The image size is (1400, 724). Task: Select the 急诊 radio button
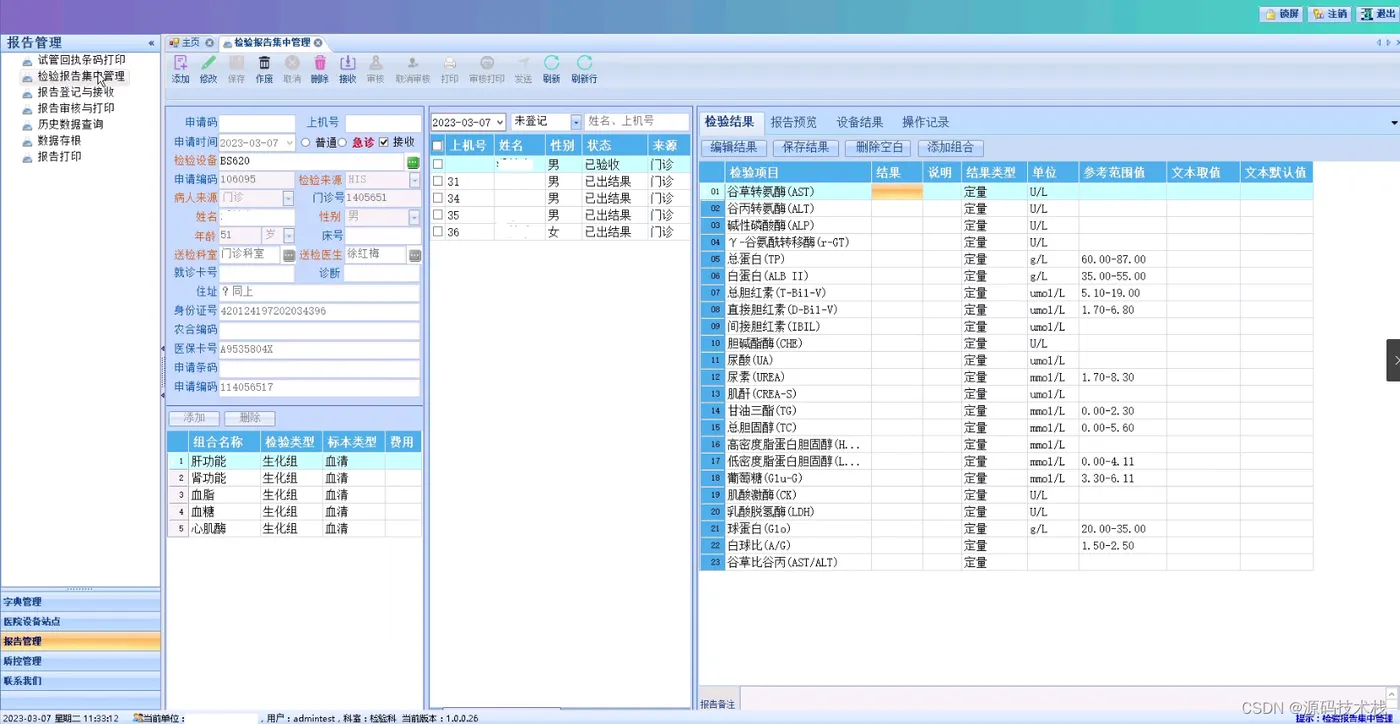pos(343,143)
